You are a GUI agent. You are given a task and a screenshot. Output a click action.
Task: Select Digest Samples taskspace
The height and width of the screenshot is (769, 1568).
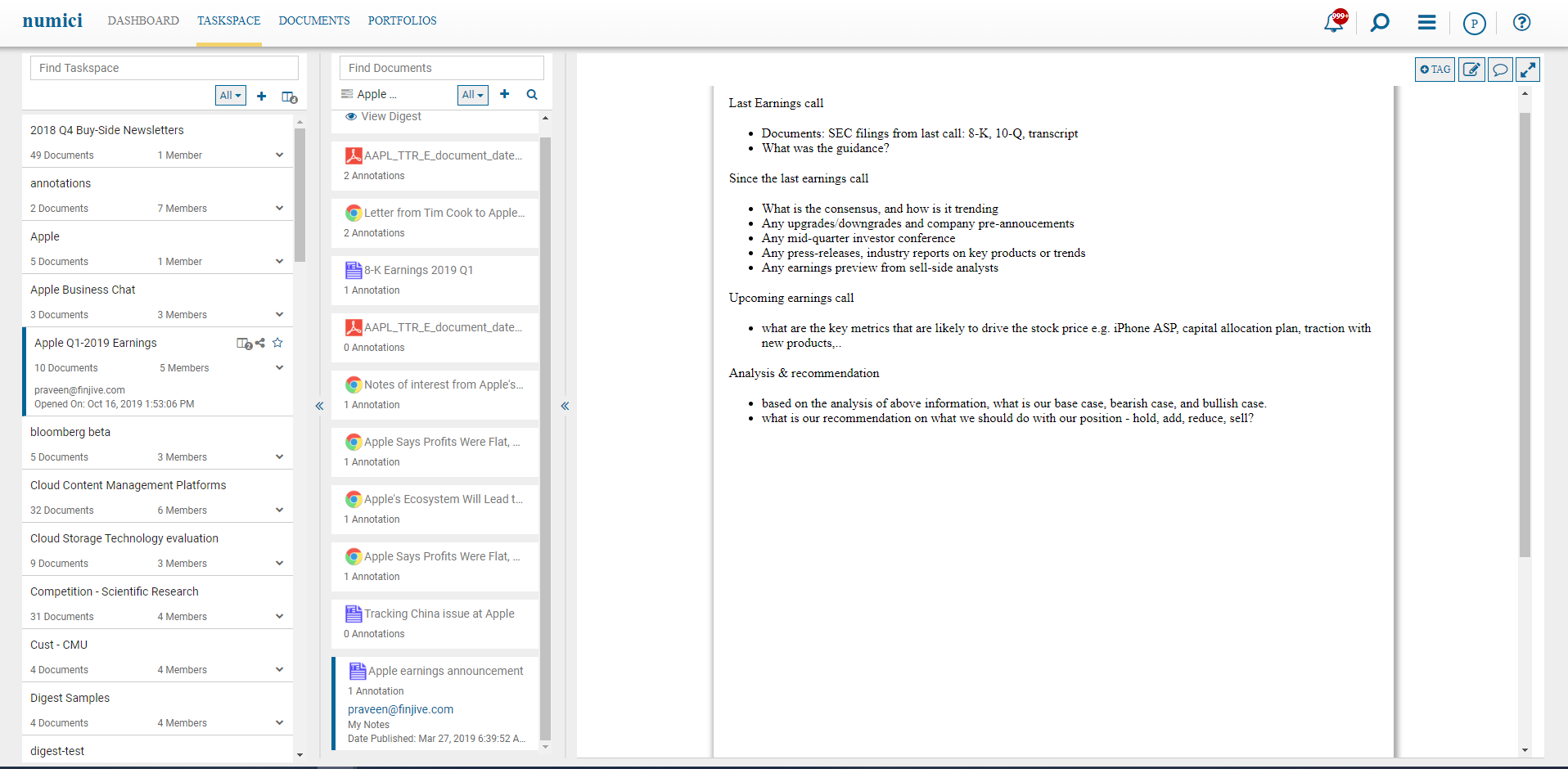coord(70,698)
